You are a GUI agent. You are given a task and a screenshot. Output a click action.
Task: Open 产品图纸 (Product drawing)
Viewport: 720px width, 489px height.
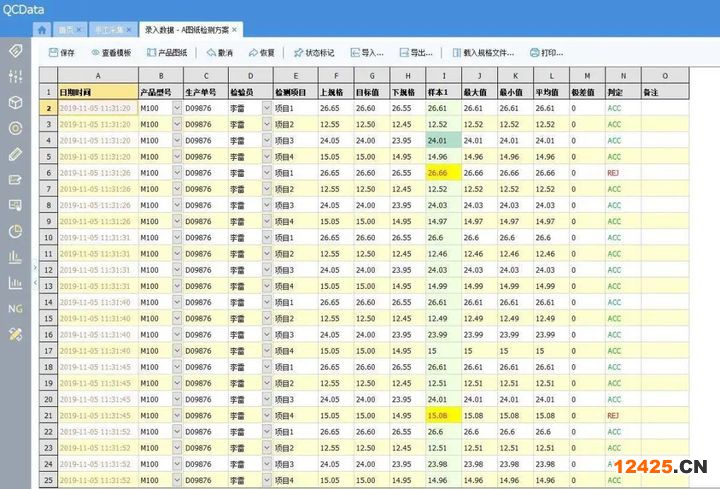[167, 53]
